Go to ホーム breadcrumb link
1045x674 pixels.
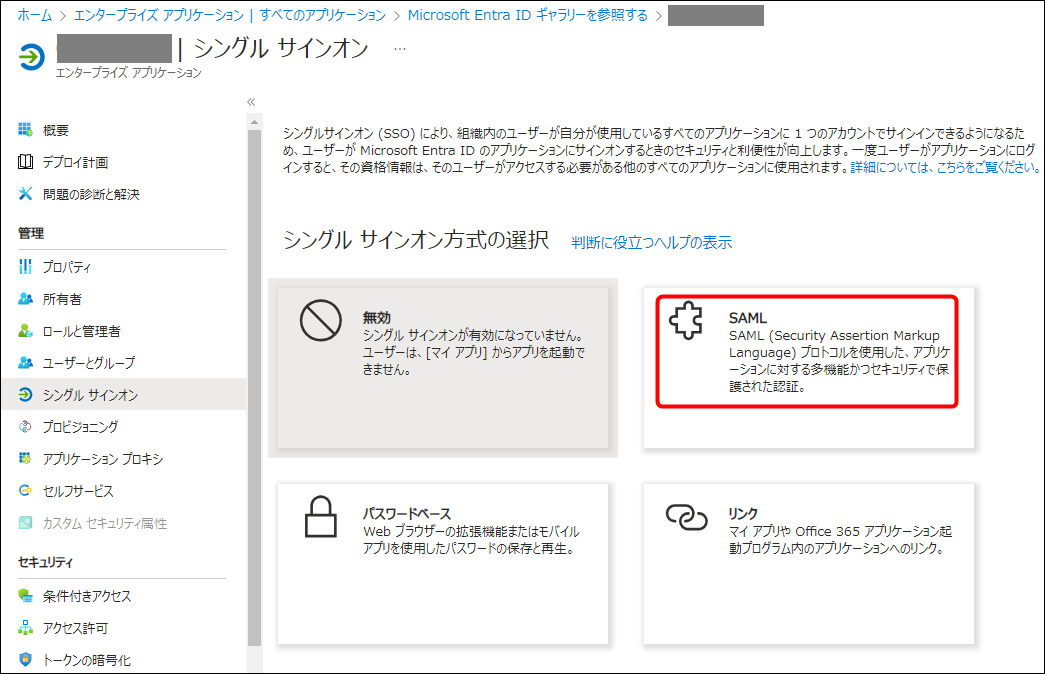(x=35, y=15)
